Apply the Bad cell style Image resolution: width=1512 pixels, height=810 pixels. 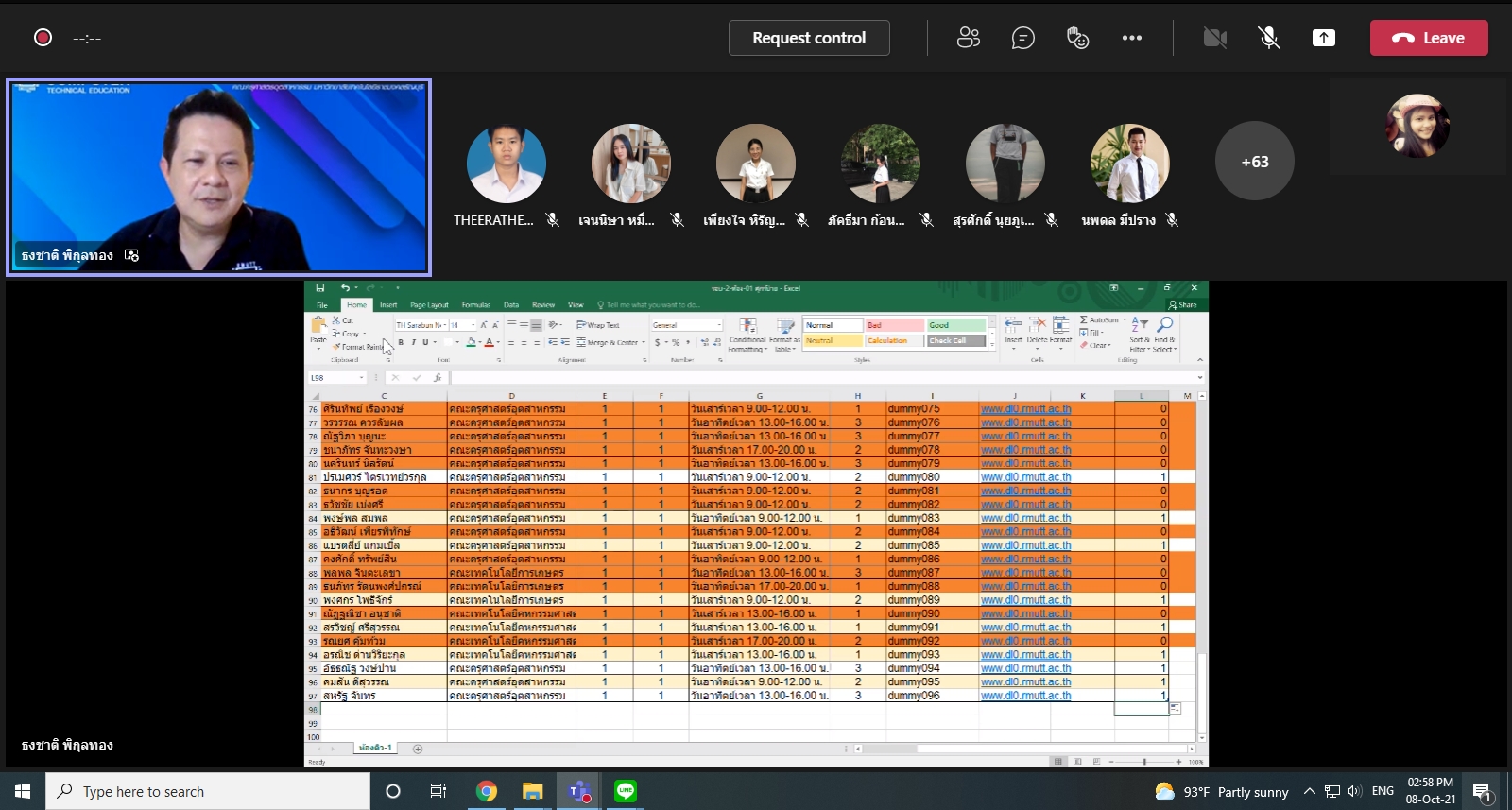coord(894,325)
